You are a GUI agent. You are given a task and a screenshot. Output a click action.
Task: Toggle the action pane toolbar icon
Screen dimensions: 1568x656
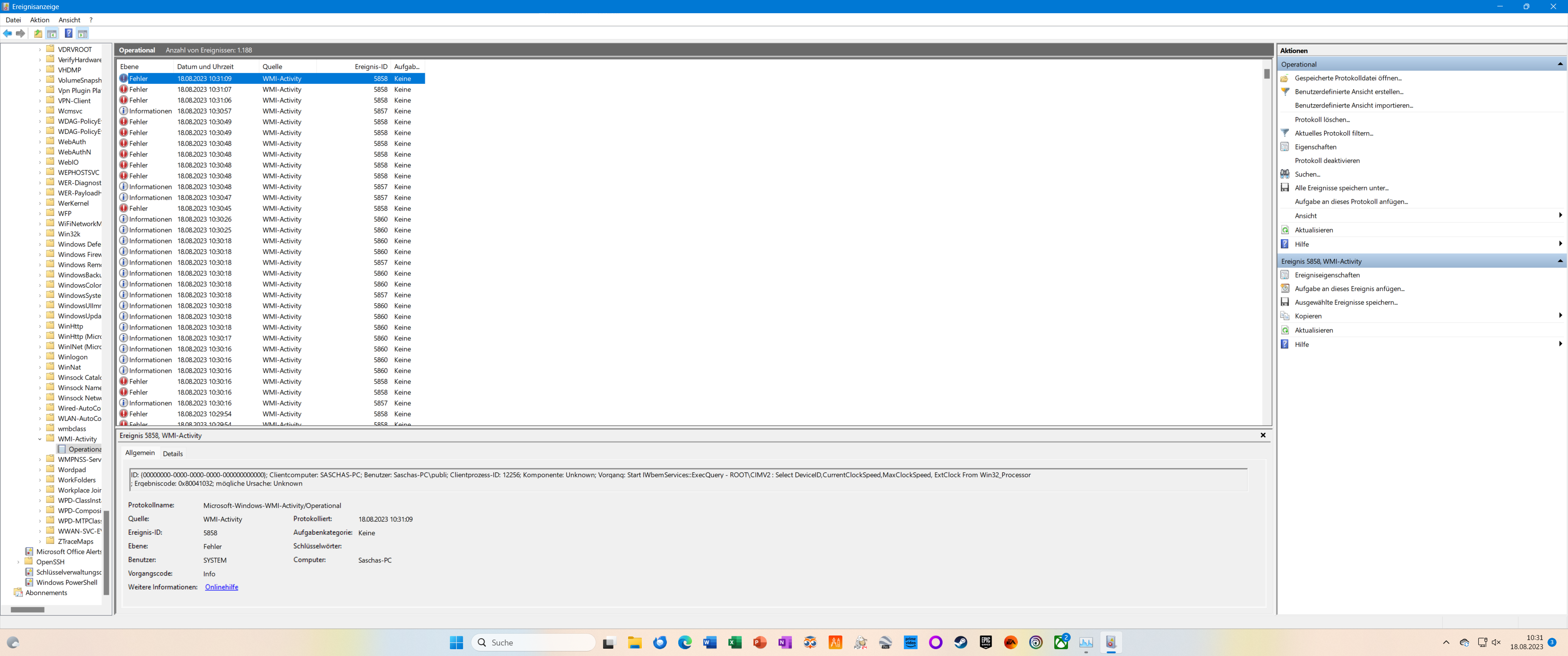83,33
